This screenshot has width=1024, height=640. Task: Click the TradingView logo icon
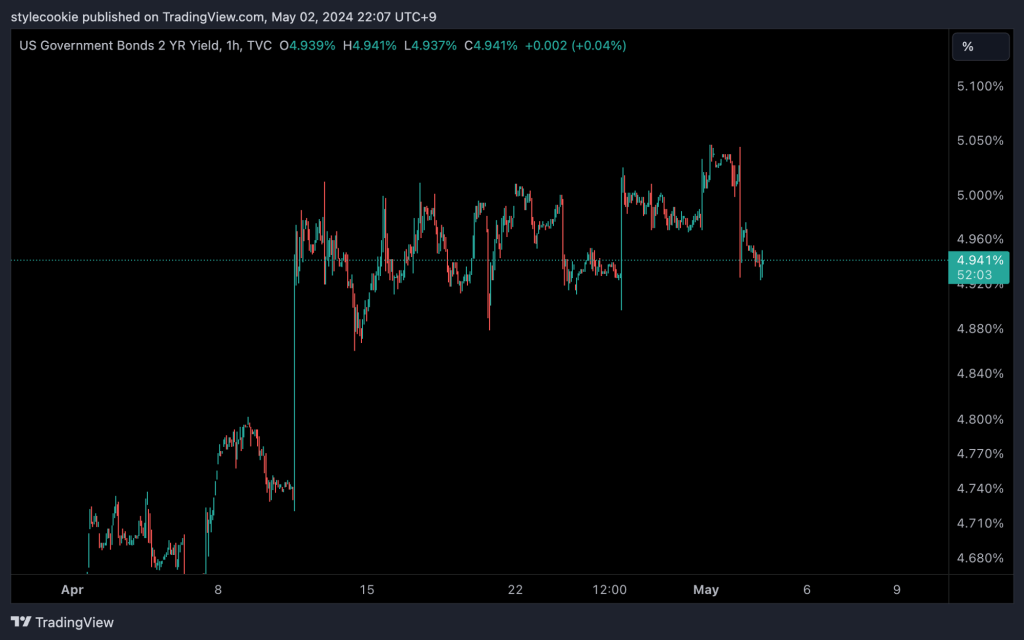pyautogui.click(x=20, y=622)
